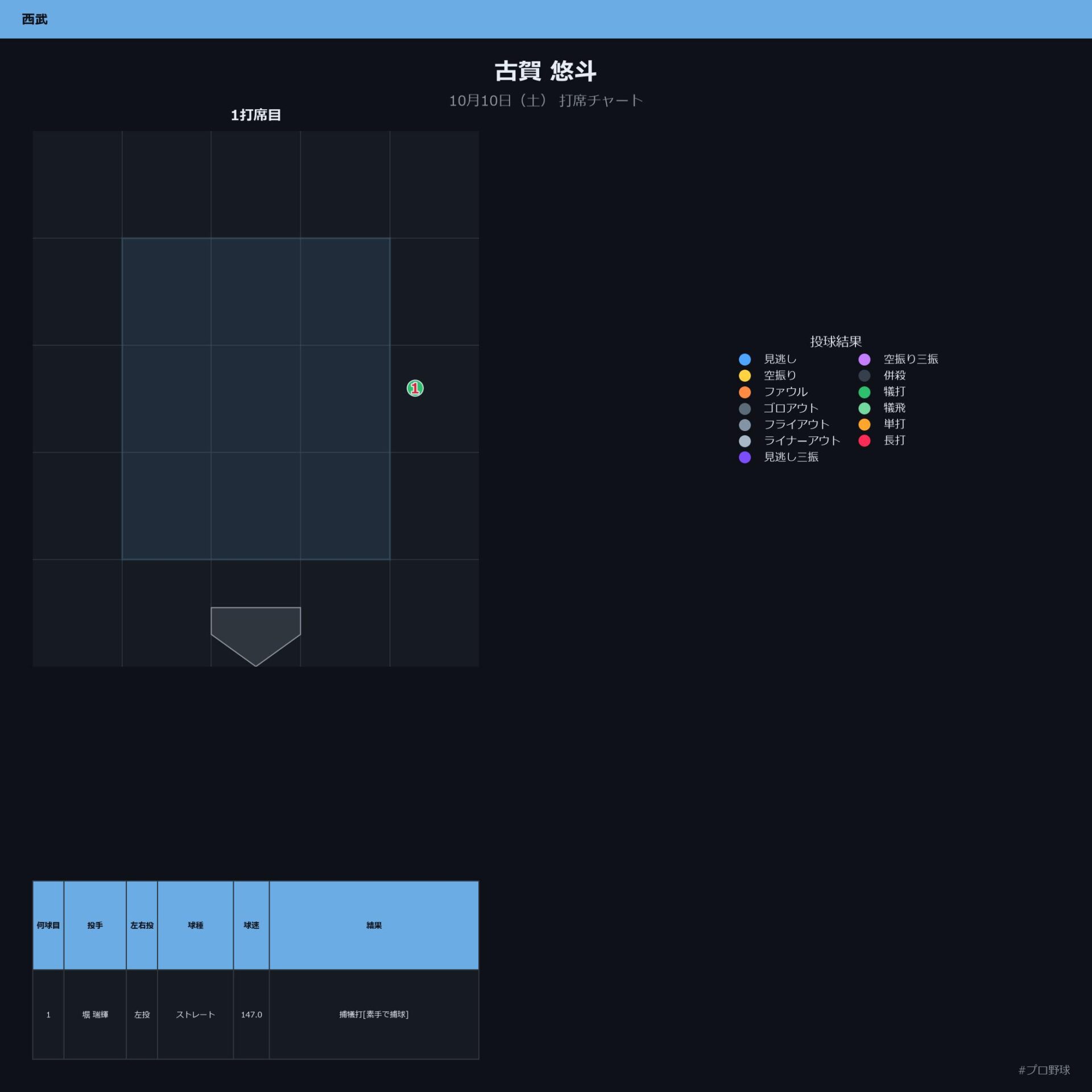Toggle the ファウル legend entry
The width and height of the screenshot is (1092, 1092).
(x=773, y=392)
